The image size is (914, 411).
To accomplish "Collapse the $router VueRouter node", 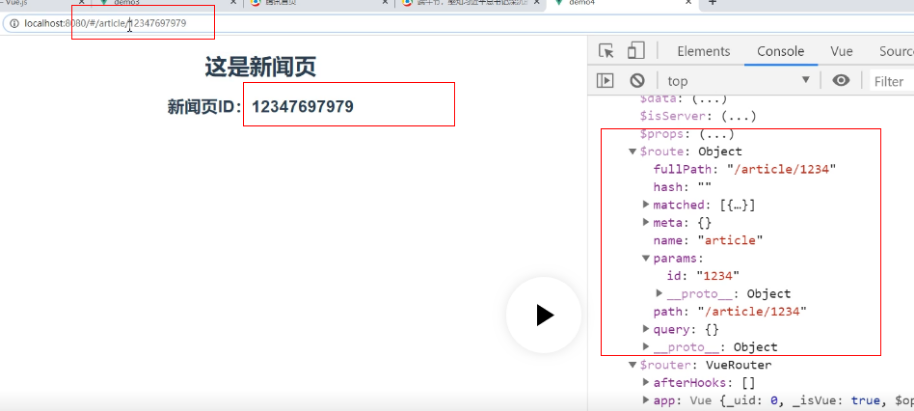I will coord(632,365).
